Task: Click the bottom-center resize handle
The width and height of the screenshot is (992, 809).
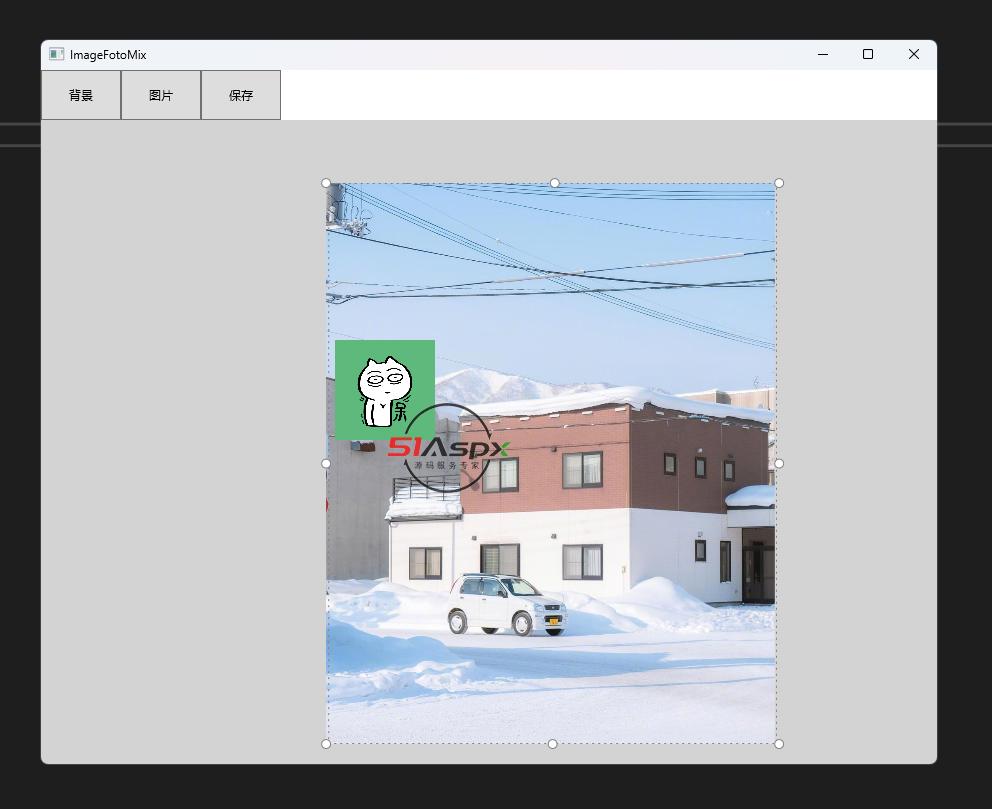Action: [553, 744]
